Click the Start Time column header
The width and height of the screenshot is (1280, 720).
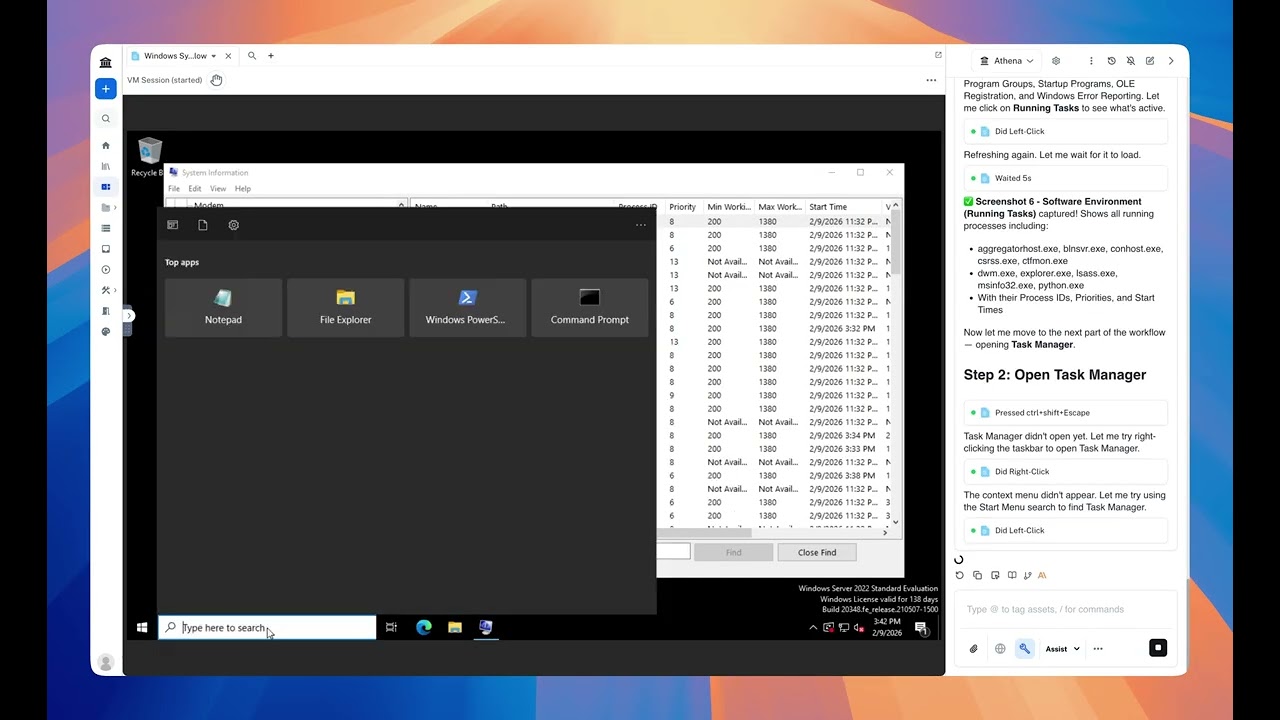coord(842,207)
